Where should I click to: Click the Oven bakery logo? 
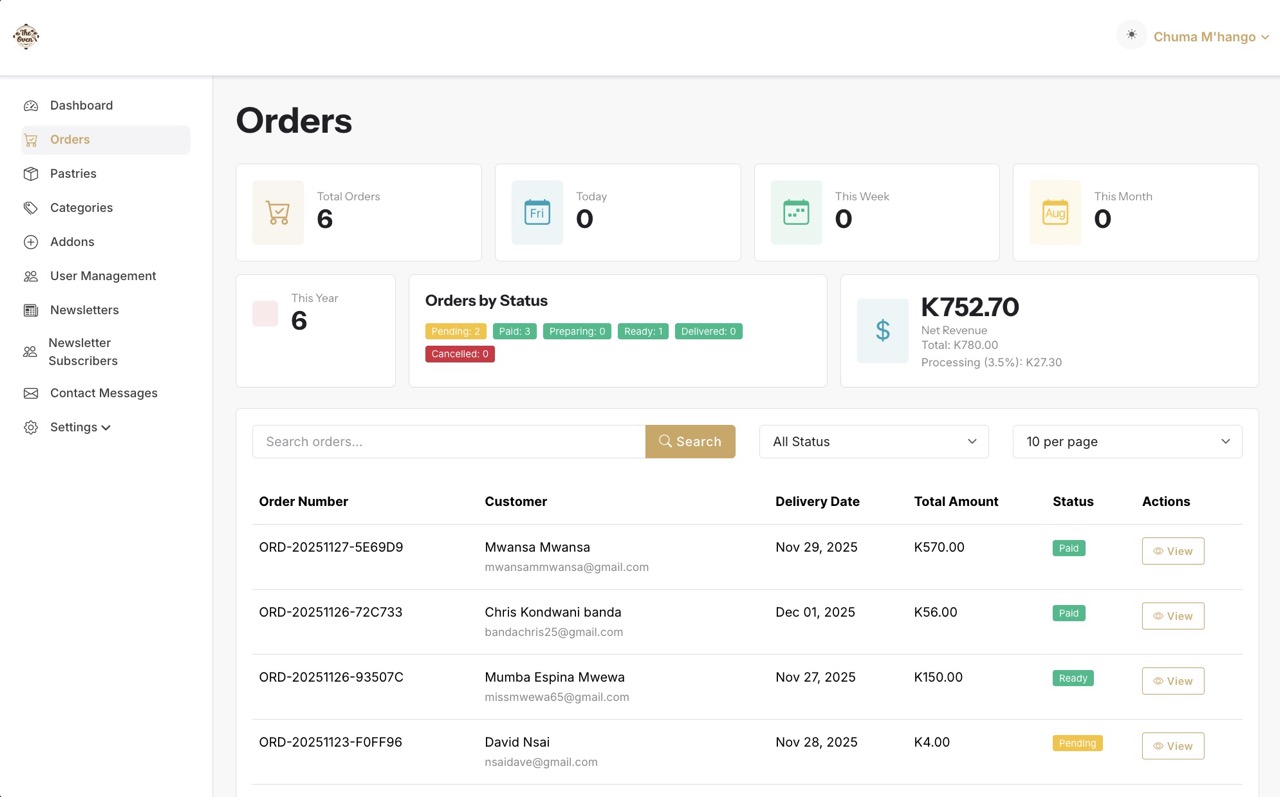26,37
